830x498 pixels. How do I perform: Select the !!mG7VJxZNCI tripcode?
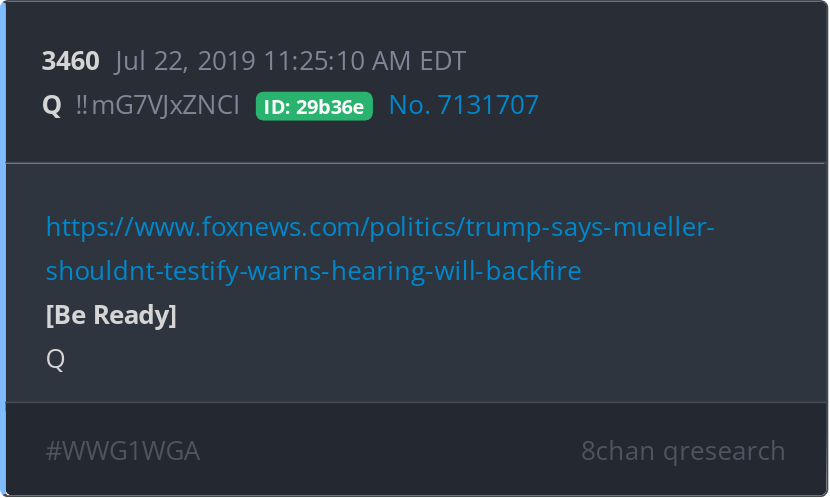pyautogui.click(x=158, y=105)
